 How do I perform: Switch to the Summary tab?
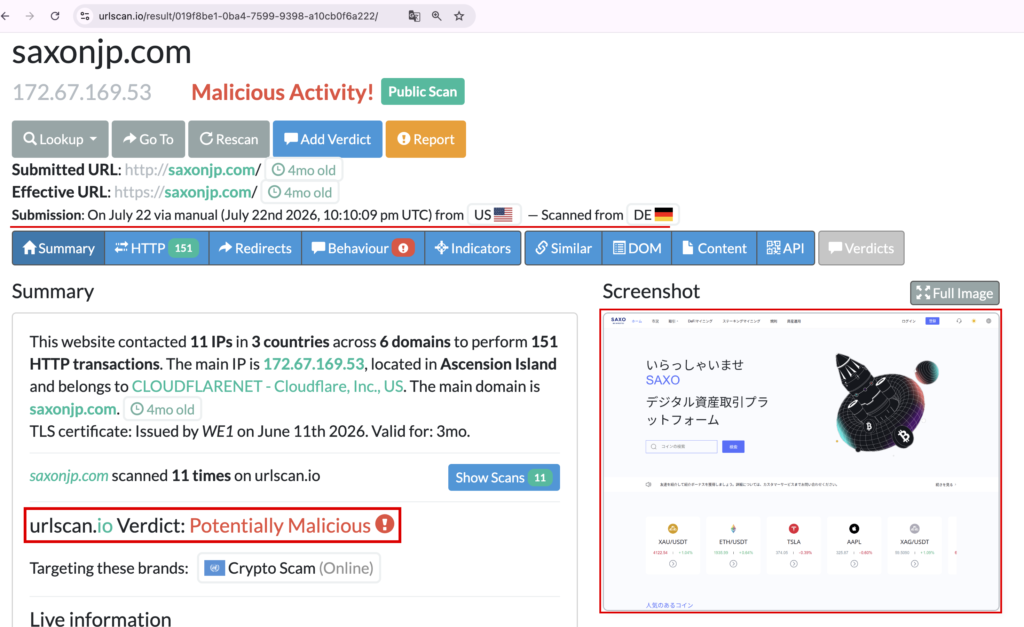point(59,248)
